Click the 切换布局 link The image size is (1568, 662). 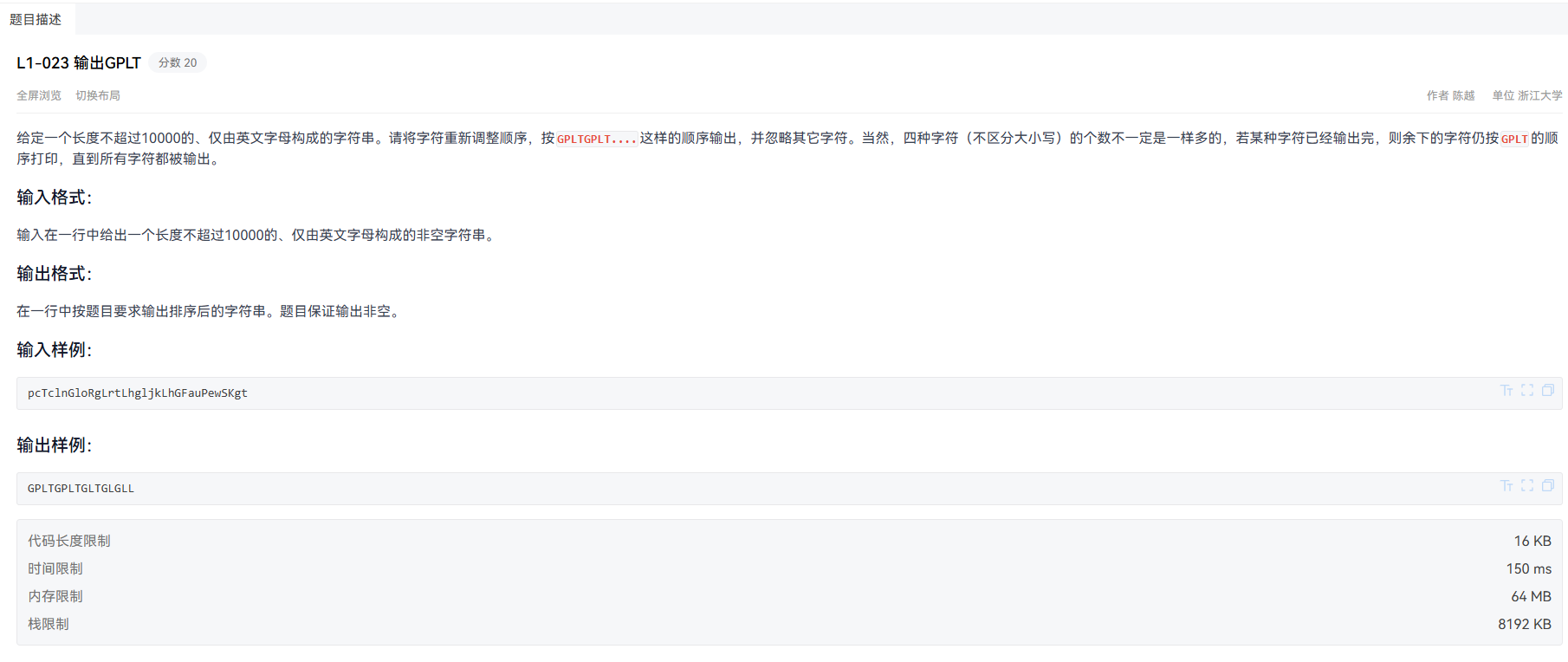(x=98, y=95)
